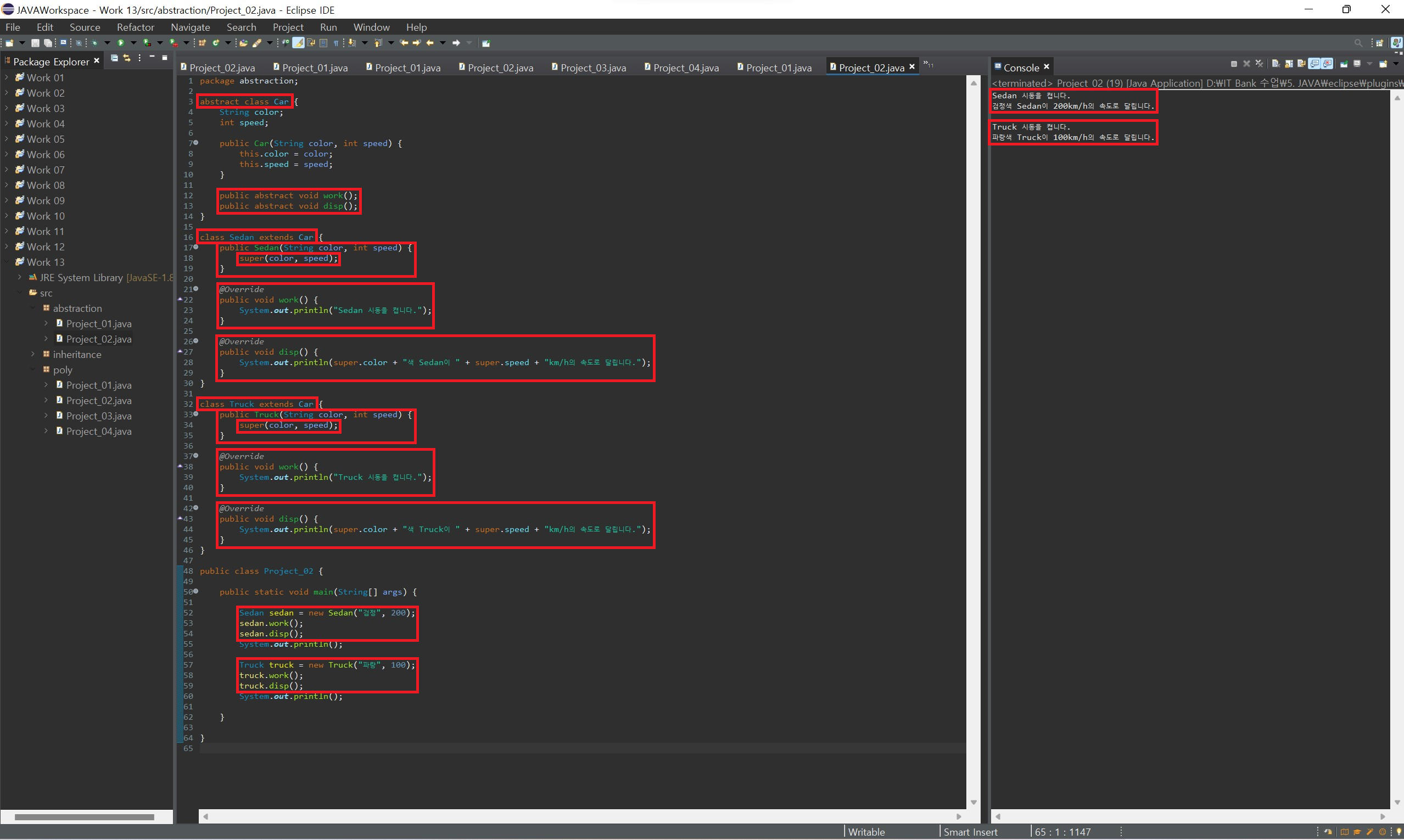Click the Pin Console icon
The image size is (1404, 840).
coord(1344,64)
